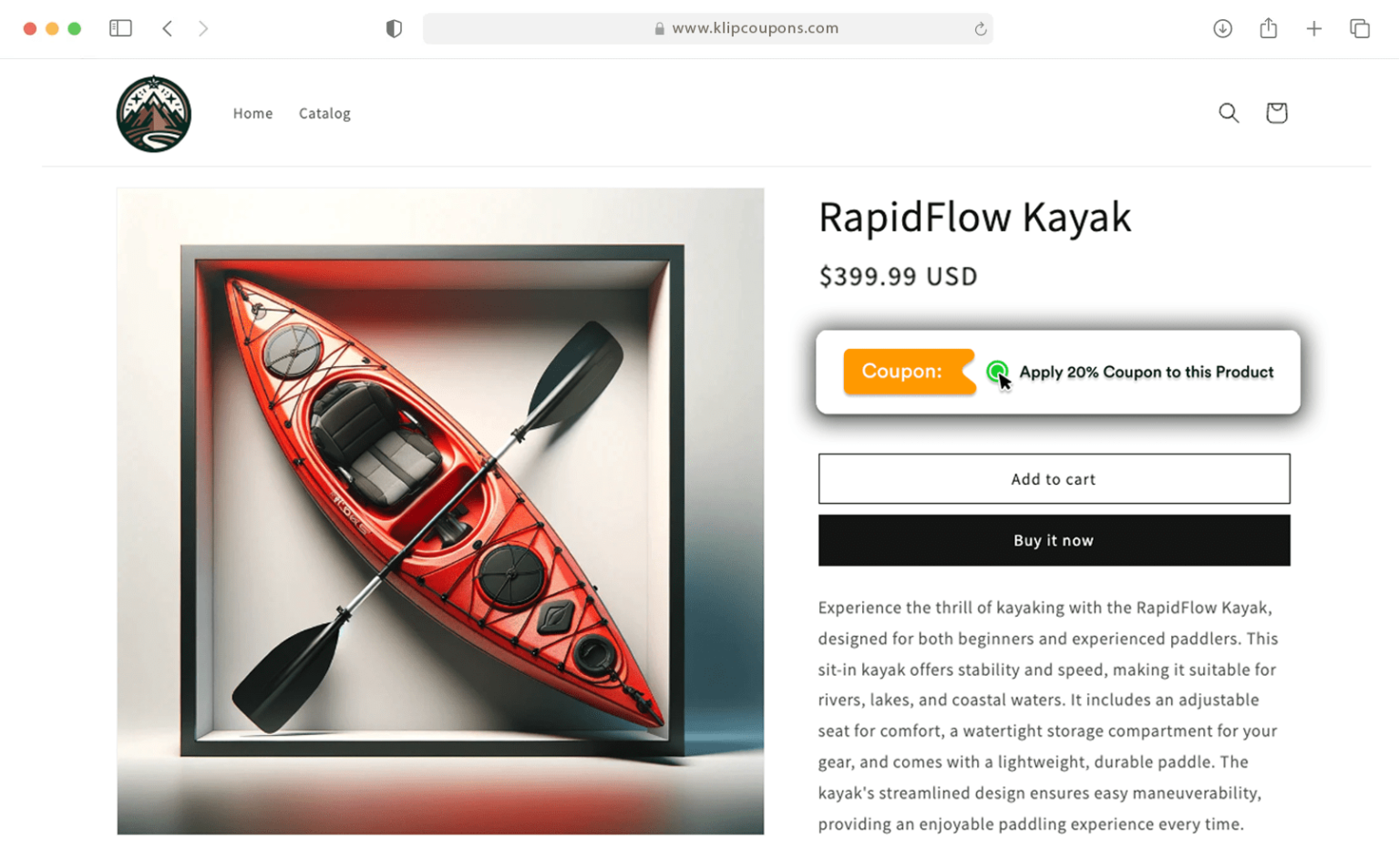This screenshot has height=849, width=1400.
Task: Open the browser downloads icon
Action: [1222, 28]
